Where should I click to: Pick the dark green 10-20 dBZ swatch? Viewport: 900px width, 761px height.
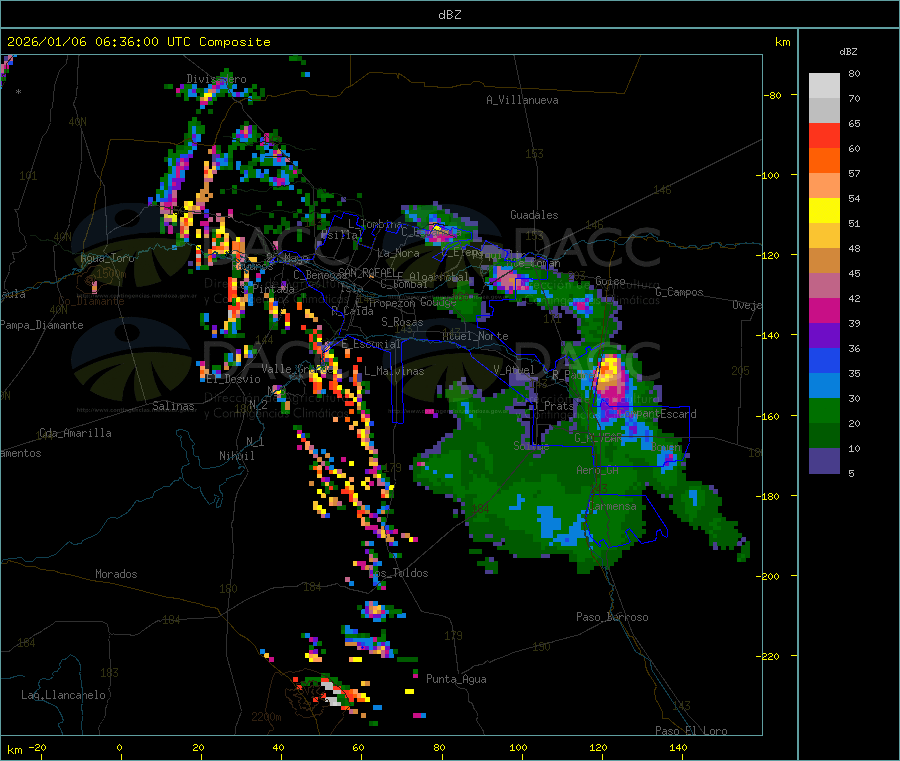(x=824, y=436)
